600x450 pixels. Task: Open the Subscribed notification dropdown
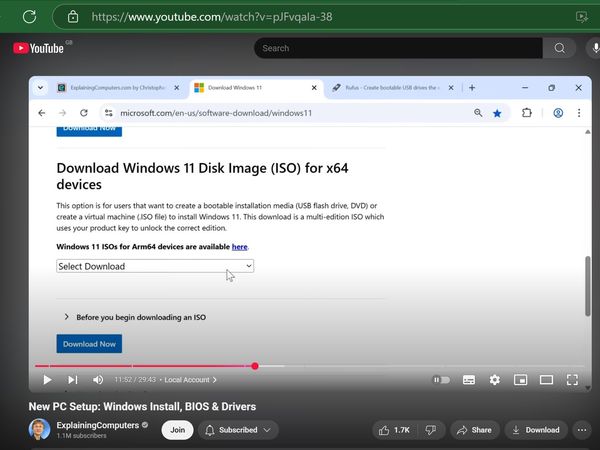[238, 430]
